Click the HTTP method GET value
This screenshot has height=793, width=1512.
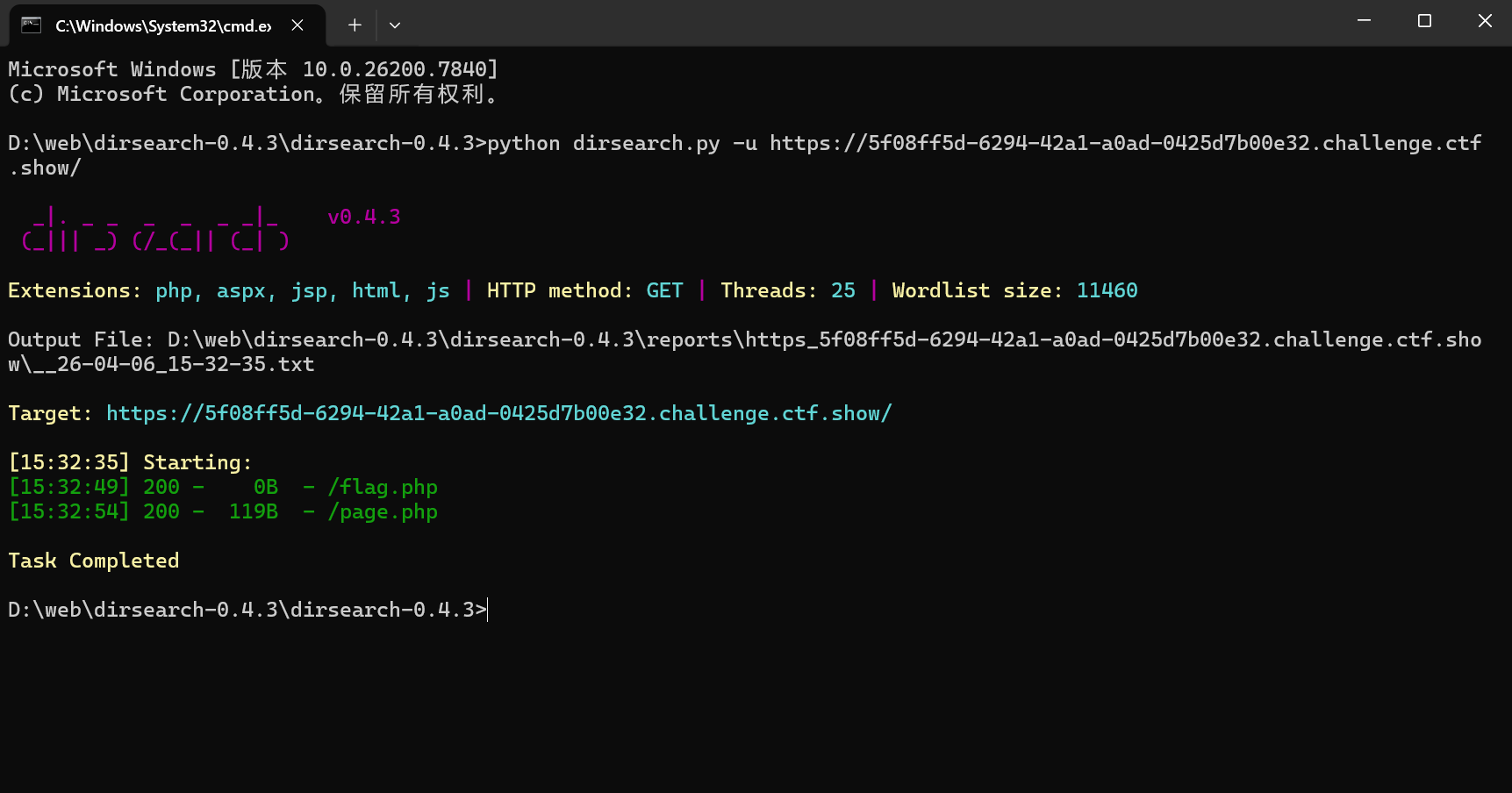pos(664,290)
